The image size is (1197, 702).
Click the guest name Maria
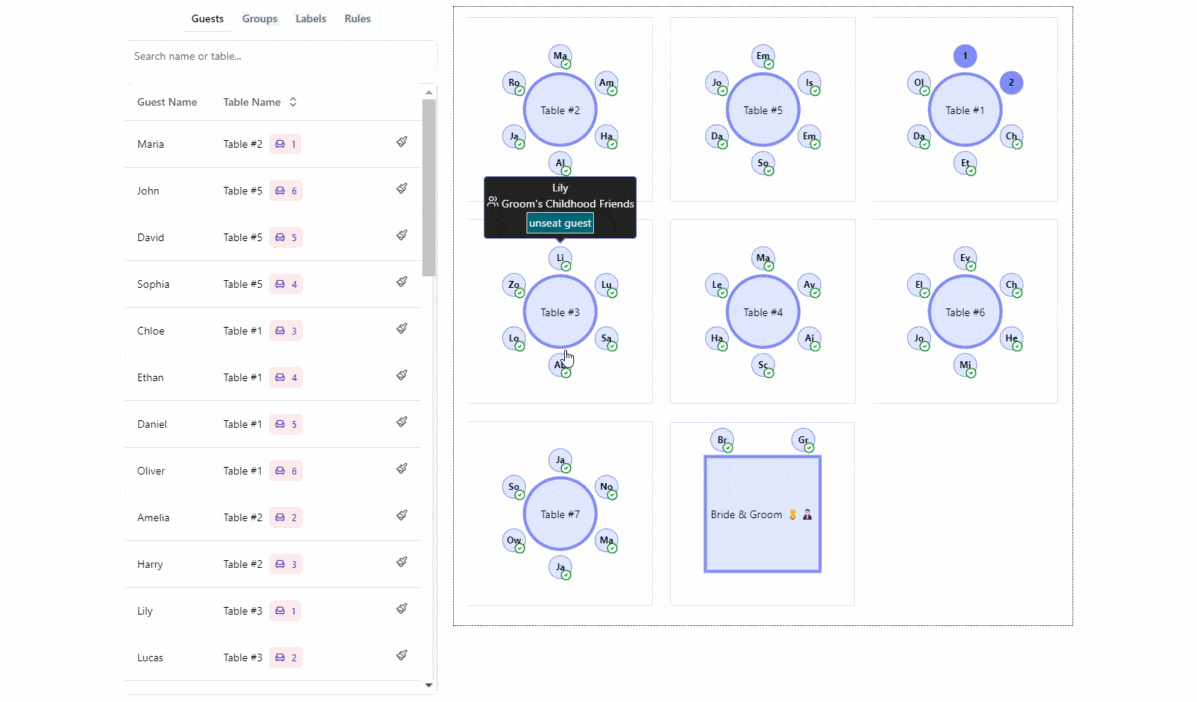coord(150,144)
